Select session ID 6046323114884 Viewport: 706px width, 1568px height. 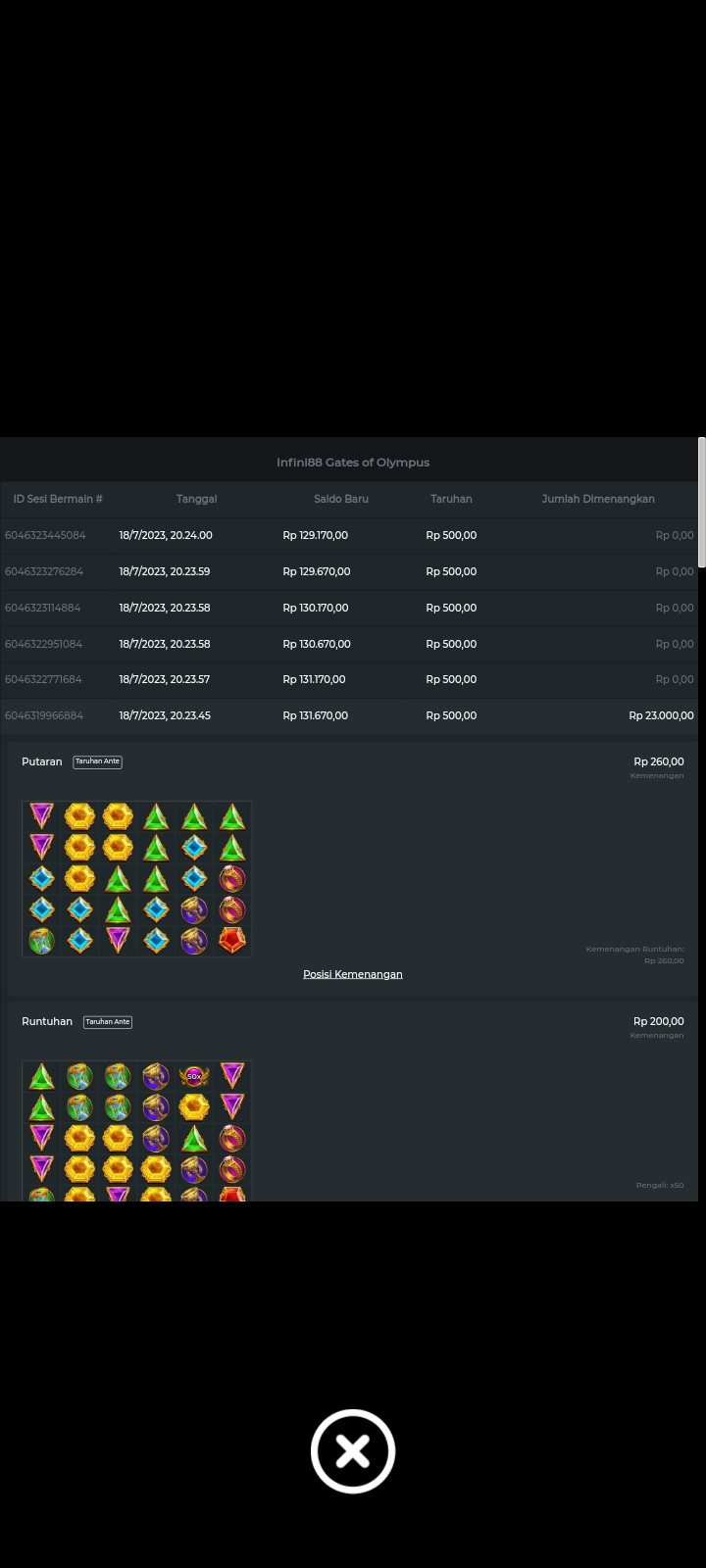tap(43, 608)
